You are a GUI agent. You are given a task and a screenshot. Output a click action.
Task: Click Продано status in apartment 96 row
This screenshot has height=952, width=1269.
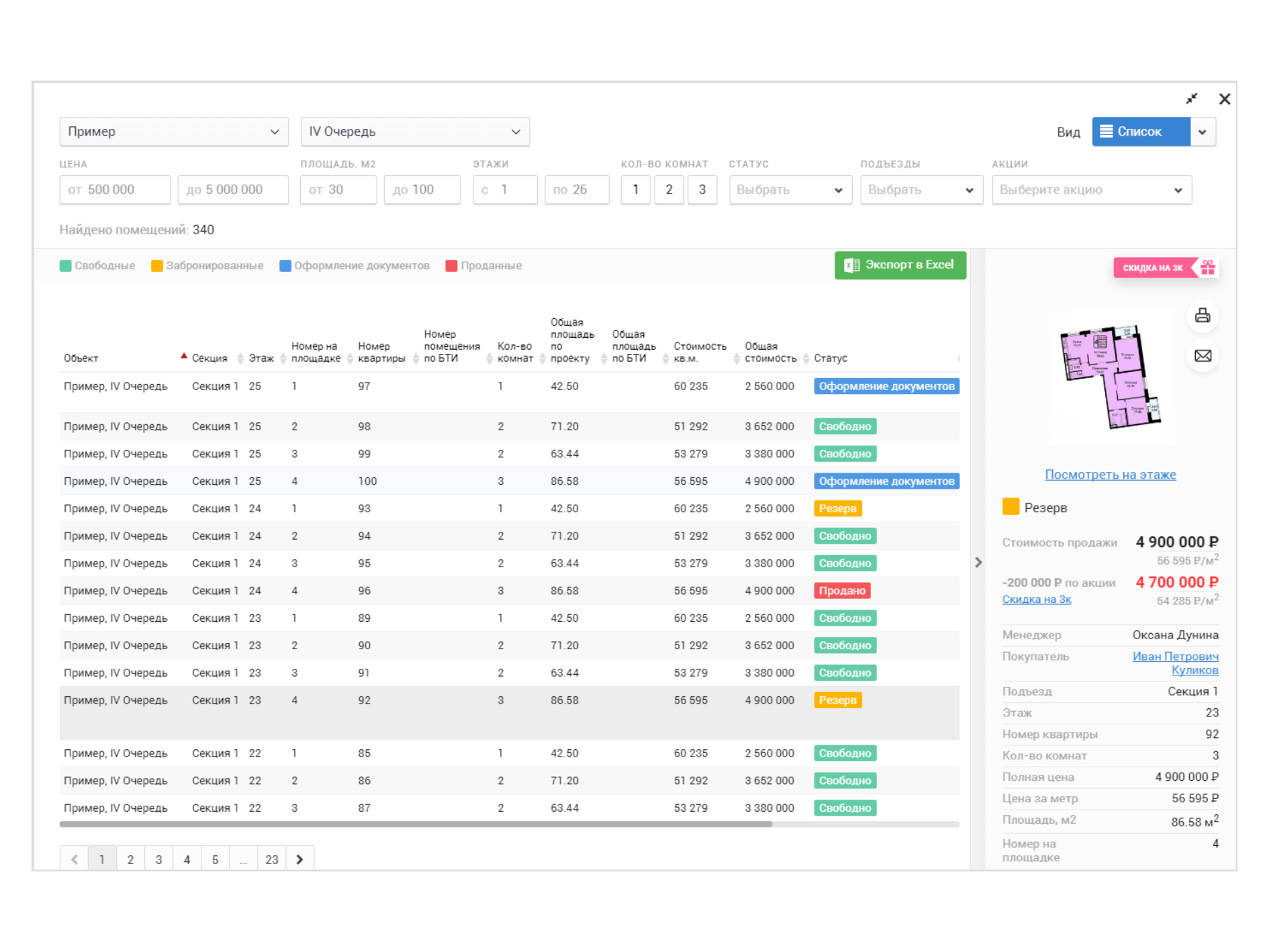(x=842, y=591)
